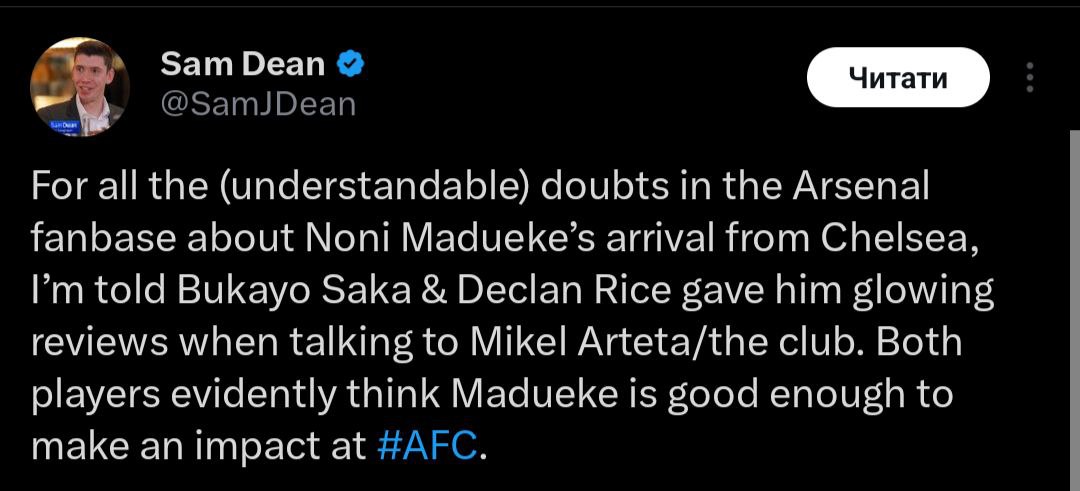Screen dimensions: 1080x491
Task: Click the Sam Dean display name
Action: click(x=242, y=65)
